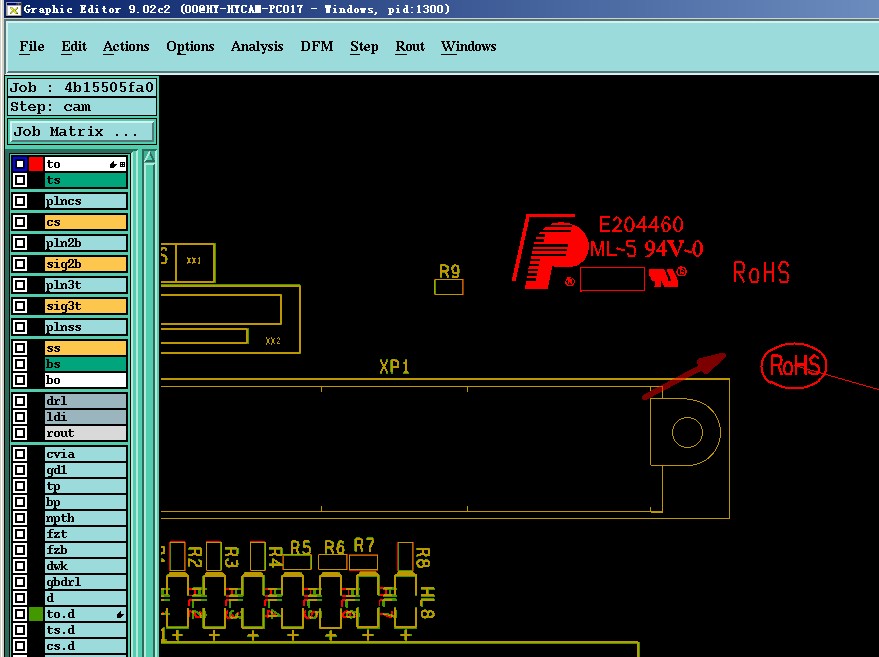The image size is (879, 657).
Task: Toggle the to layer display checkbox
Action: pyautogui.click(x=20, y=164)
